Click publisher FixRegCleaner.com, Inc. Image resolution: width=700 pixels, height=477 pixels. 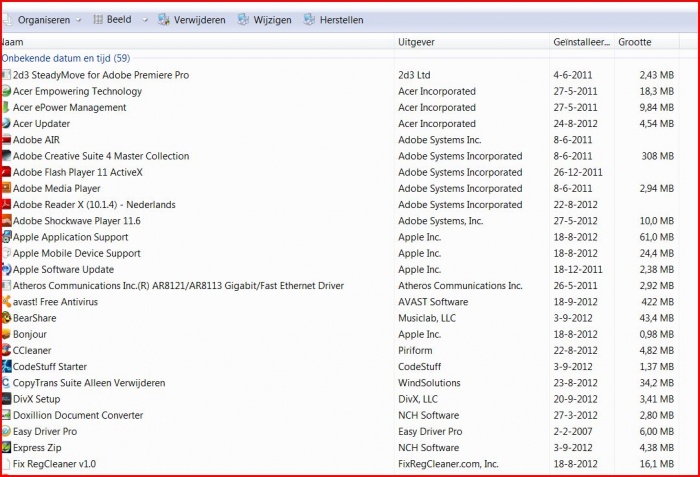point(448,464)
